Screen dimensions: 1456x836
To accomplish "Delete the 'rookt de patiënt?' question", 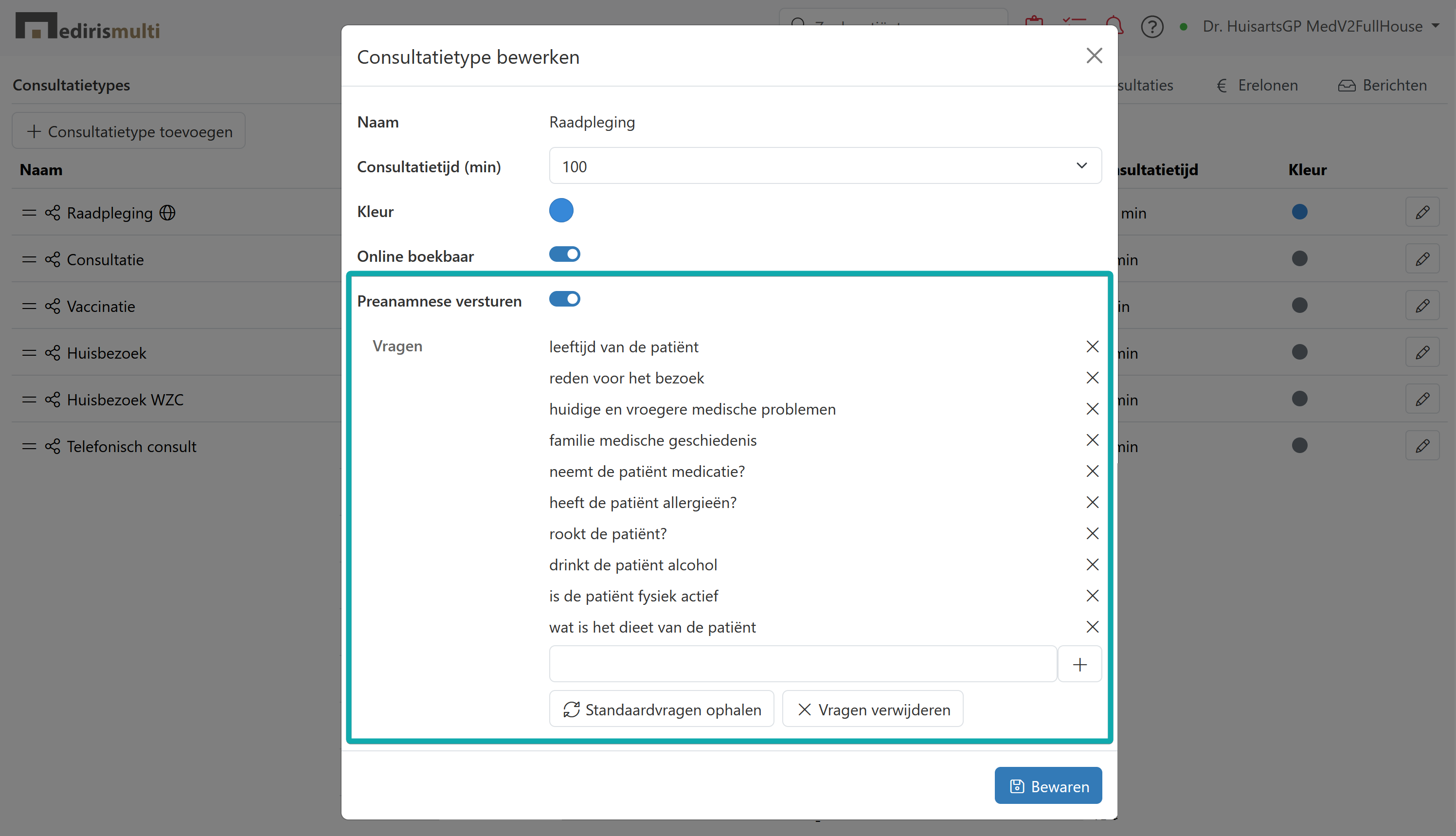I will tap(1092, 533).
